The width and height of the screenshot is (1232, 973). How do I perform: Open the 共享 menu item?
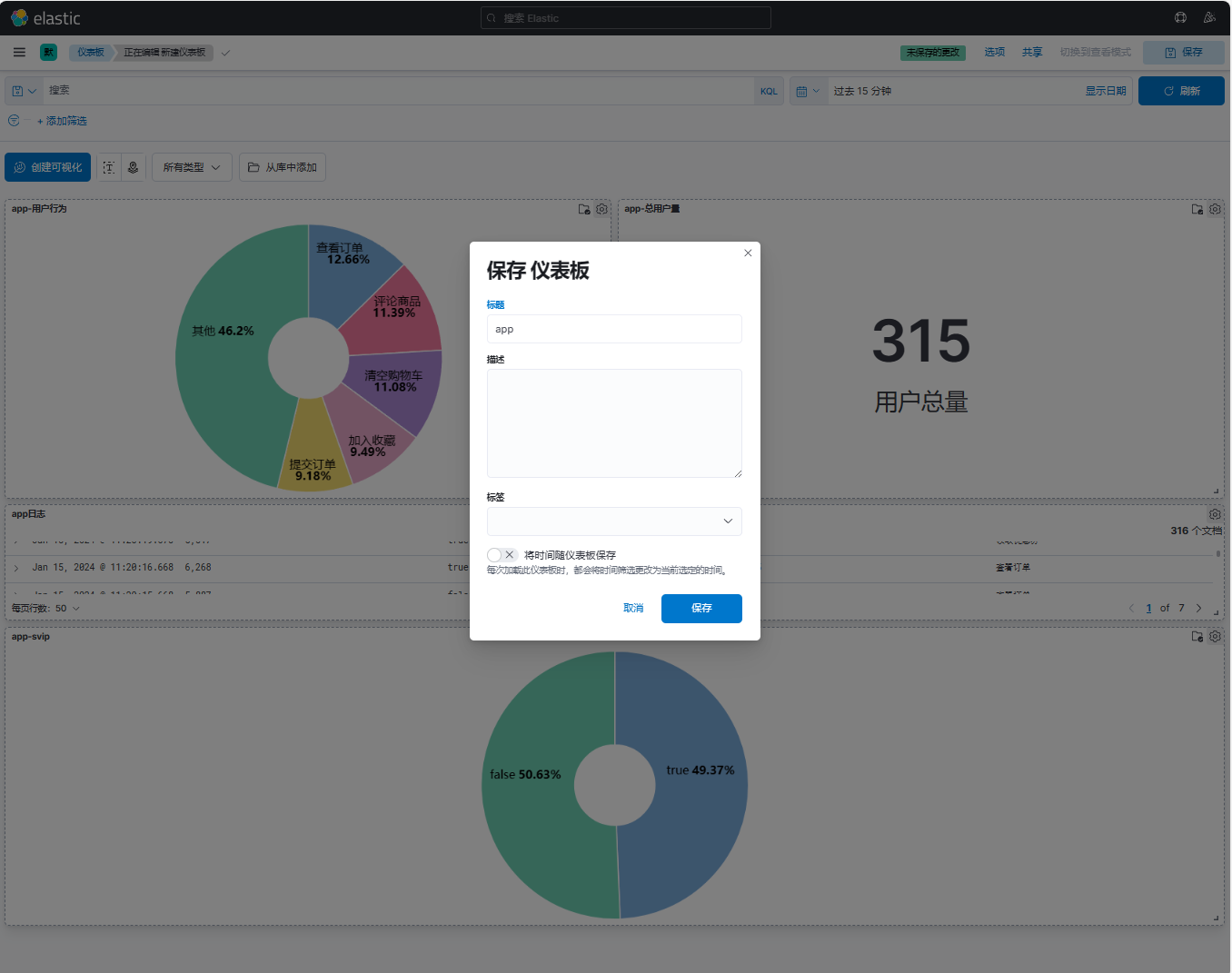pyautogui.click(x=1031, y=53)
